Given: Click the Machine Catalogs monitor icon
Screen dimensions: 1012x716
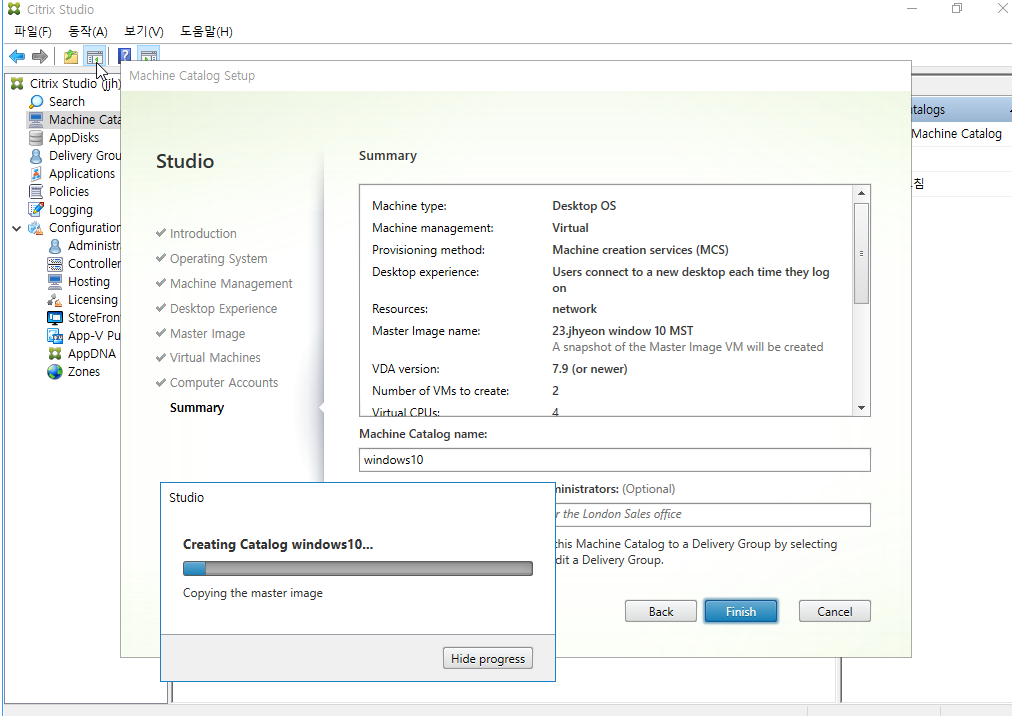Looking at the screenshot, I should point(36,119).
